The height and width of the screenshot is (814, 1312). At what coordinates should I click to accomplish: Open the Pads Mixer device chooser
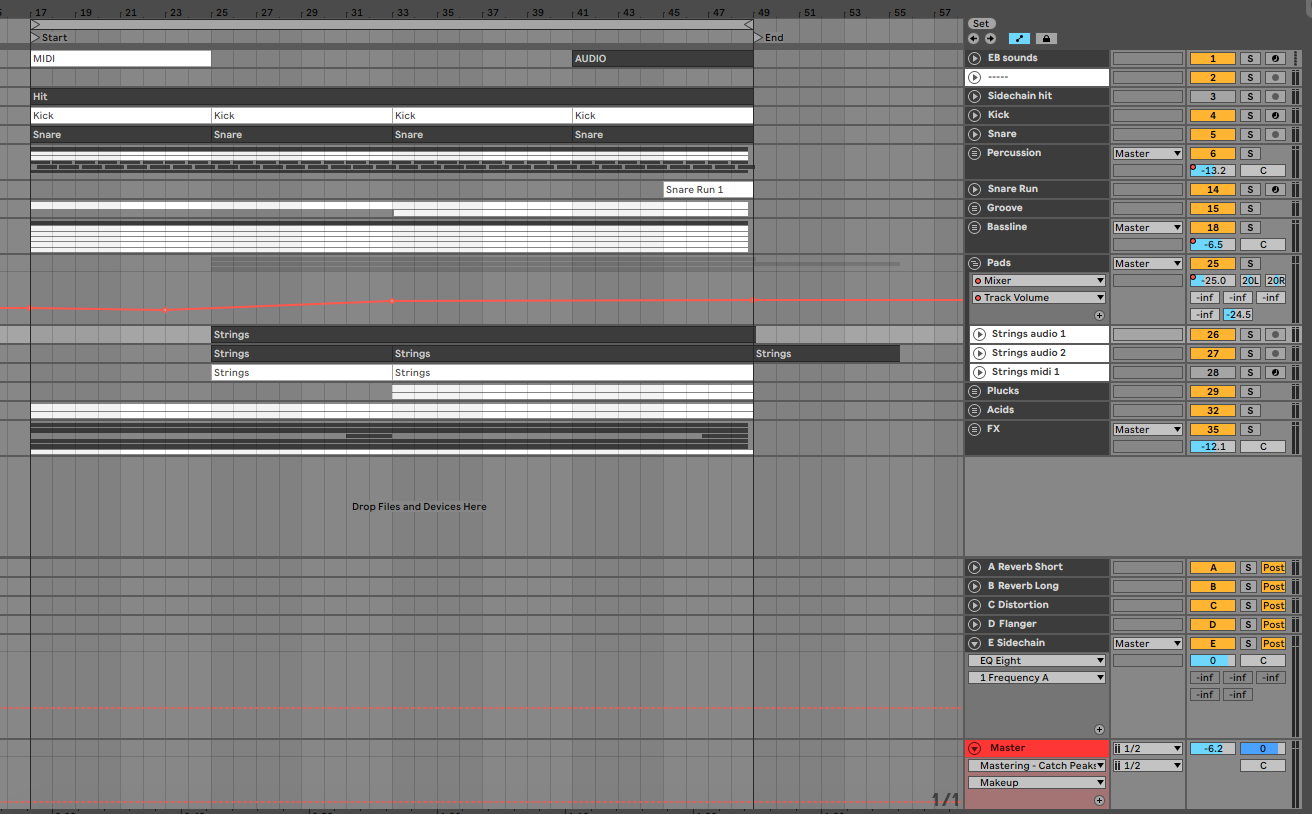(1037, 281)
